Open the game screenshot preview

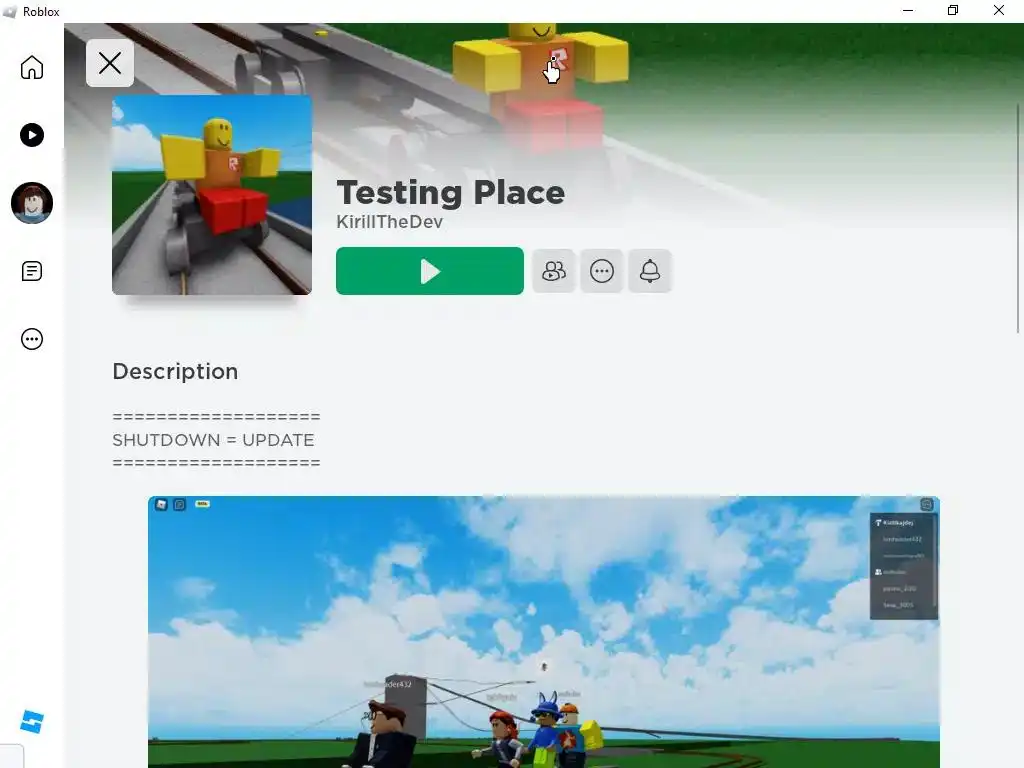click(x=543, y=632)
